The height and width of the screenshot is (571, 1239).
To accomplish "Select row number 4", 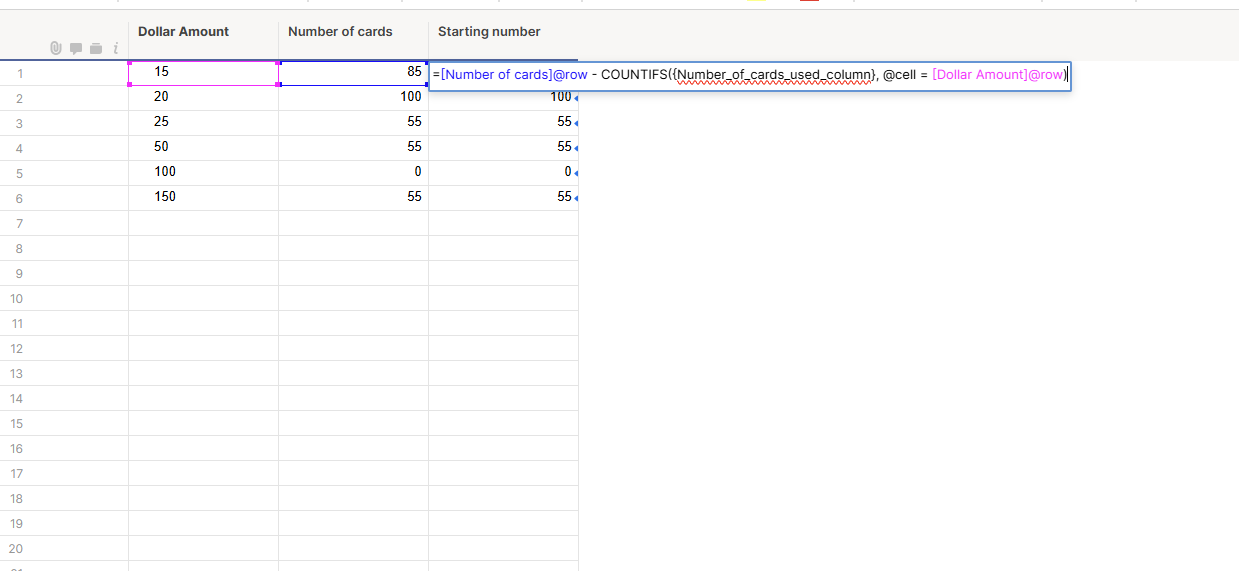I will coord(20,148).
